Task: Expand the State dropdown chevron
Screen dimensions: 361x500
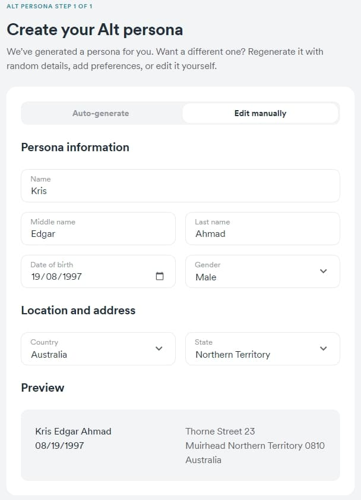Action: tap(323, 349)
